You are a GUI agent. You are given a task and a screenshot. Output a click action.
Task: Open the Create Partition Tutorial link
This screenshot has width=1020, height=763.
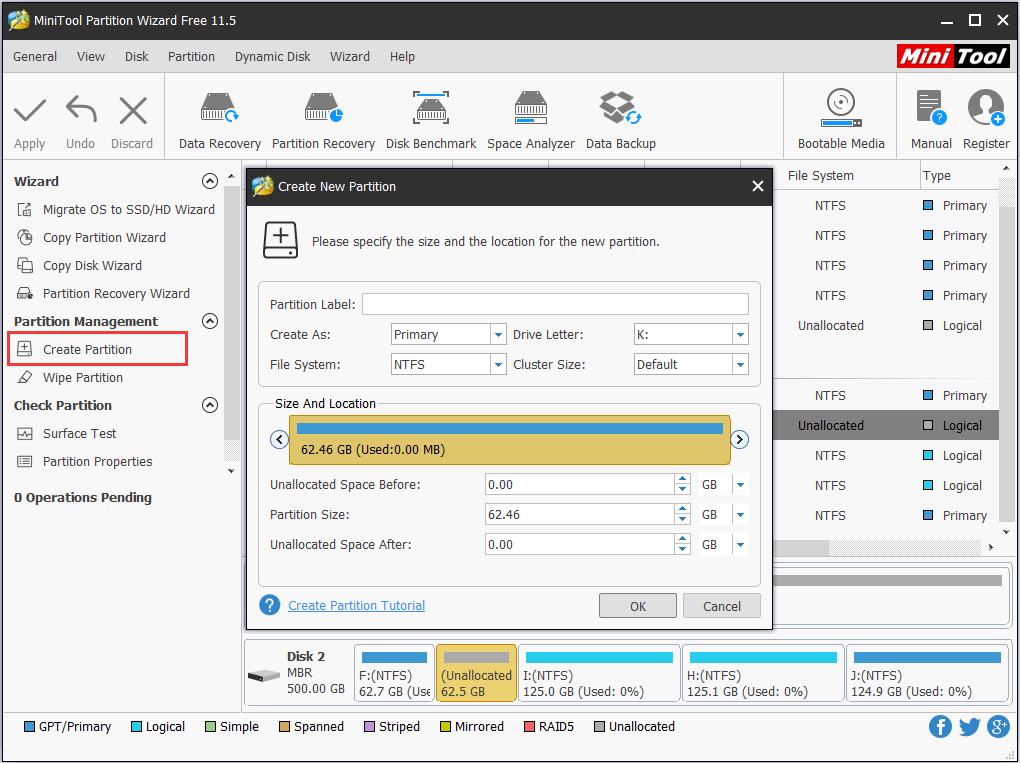[x=356, y=606]
